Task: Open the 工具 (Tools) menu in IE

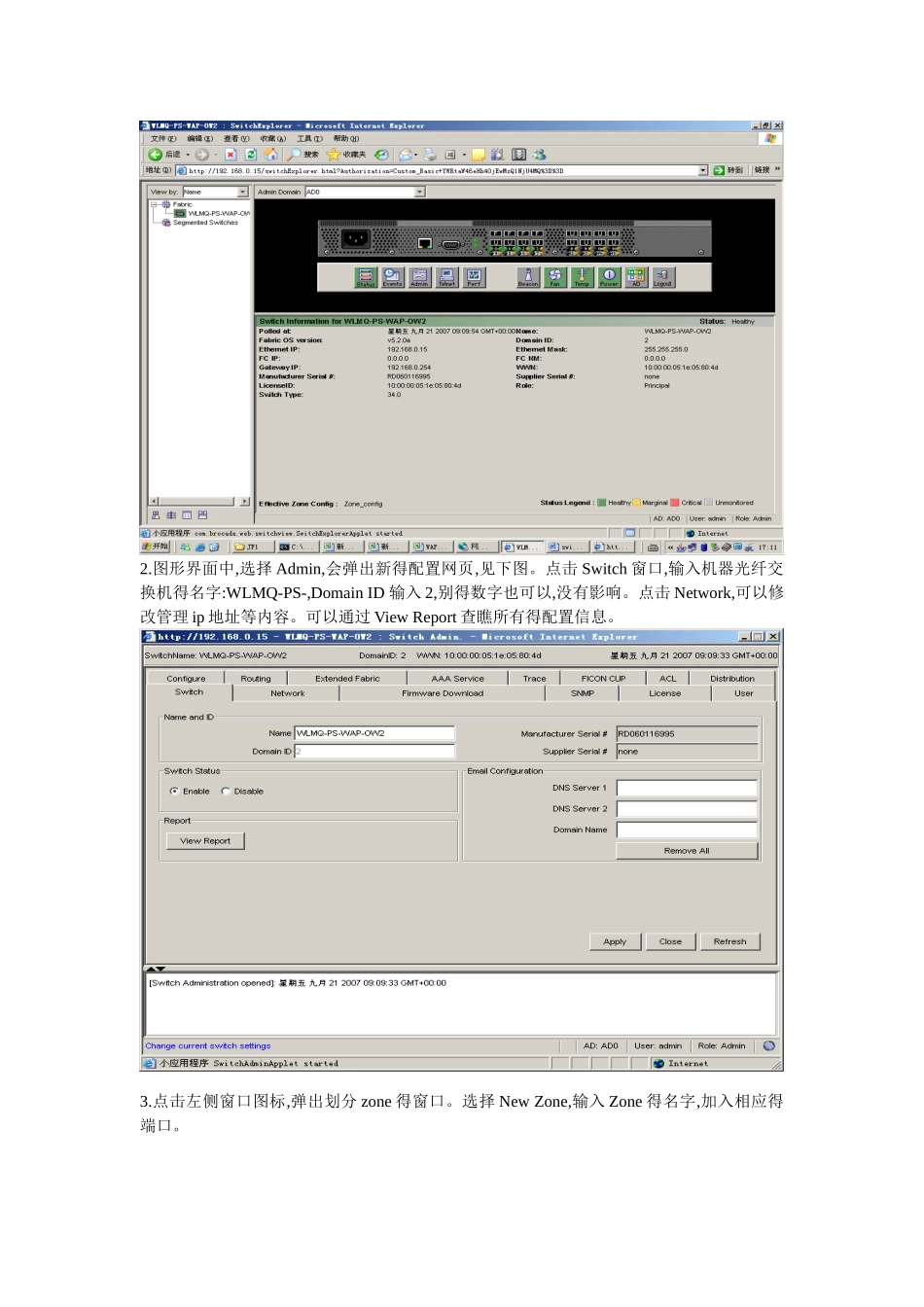Action: [x=309, y=139]
